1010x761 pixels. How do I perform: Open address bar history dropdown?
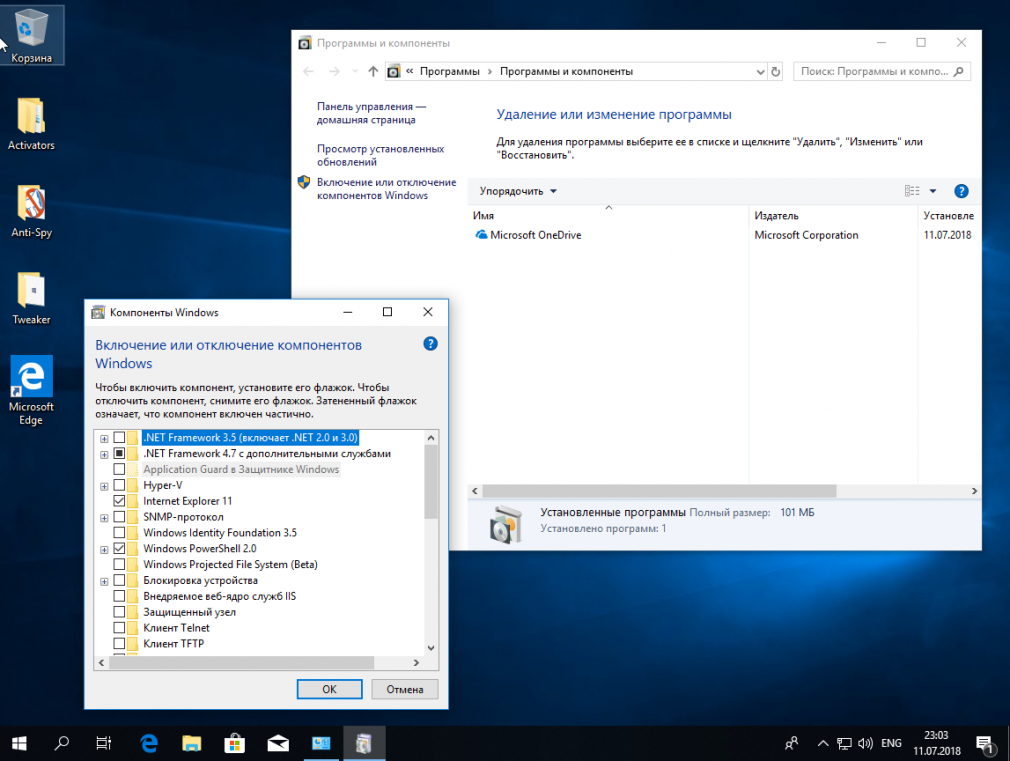tap(760, 72)
